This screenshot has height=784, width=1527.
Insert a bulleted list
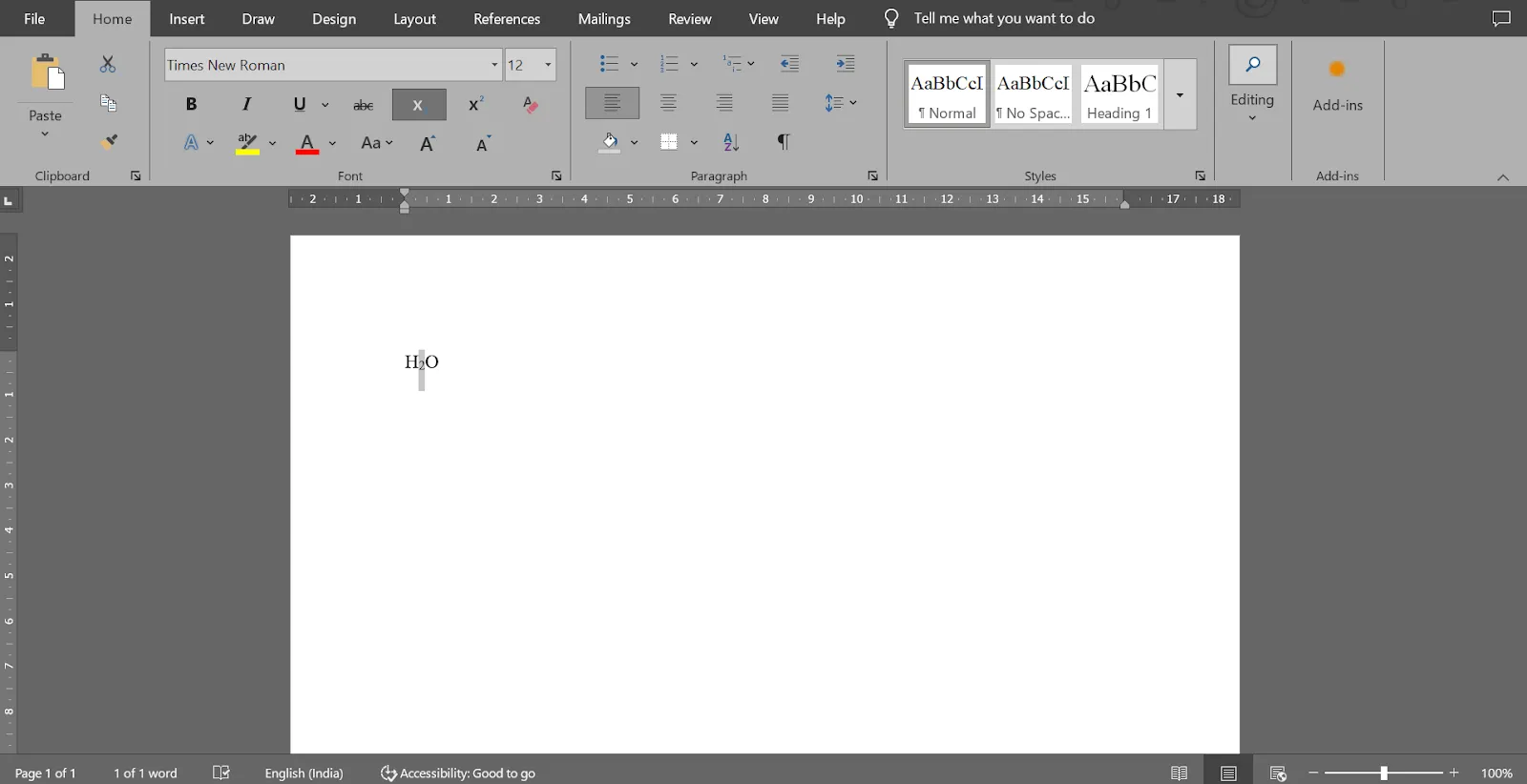(x=609, y=64)
